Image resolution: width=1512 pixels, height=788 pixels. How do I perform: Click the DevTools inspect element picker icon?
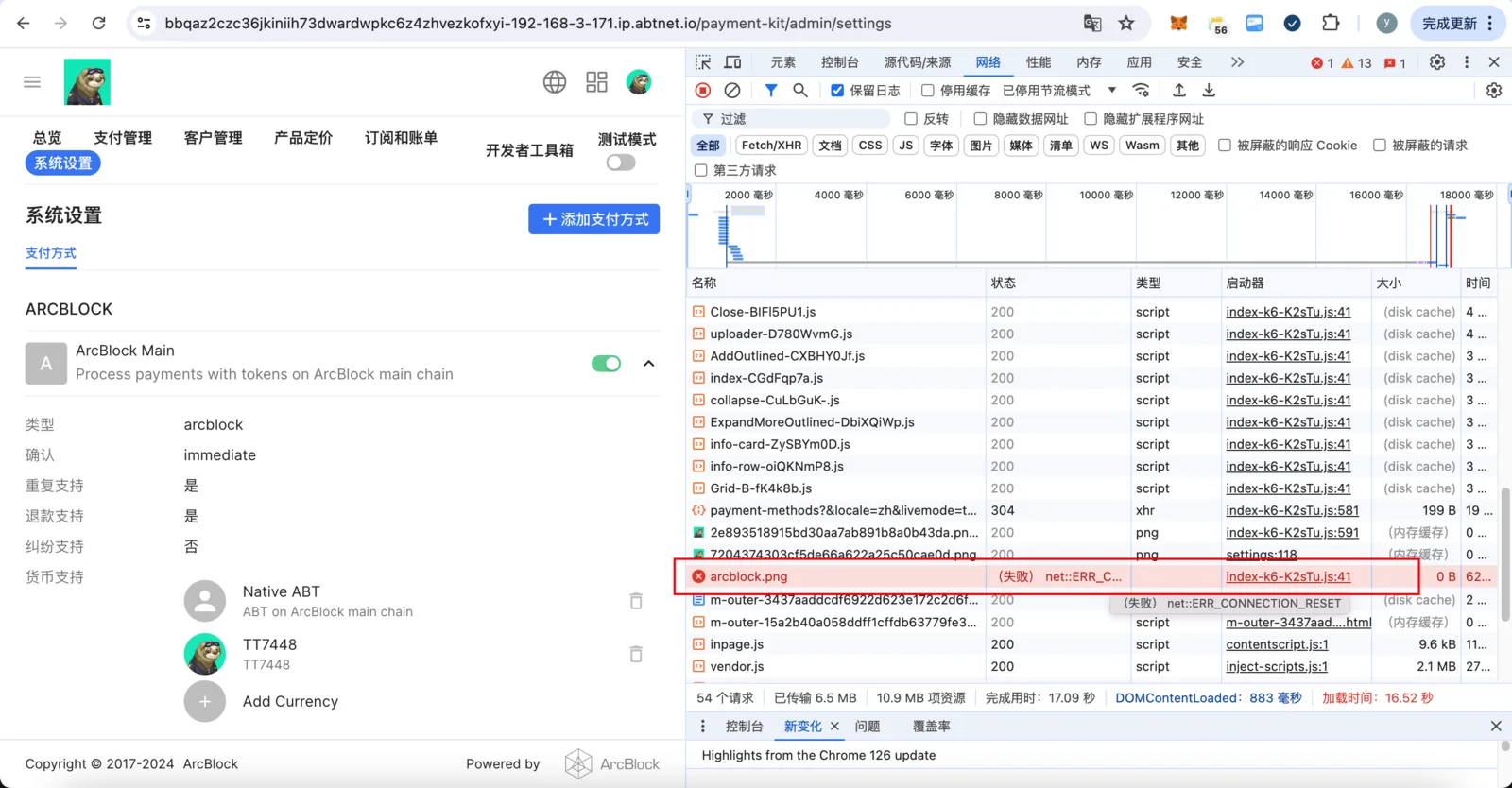(x=703, y=62)
